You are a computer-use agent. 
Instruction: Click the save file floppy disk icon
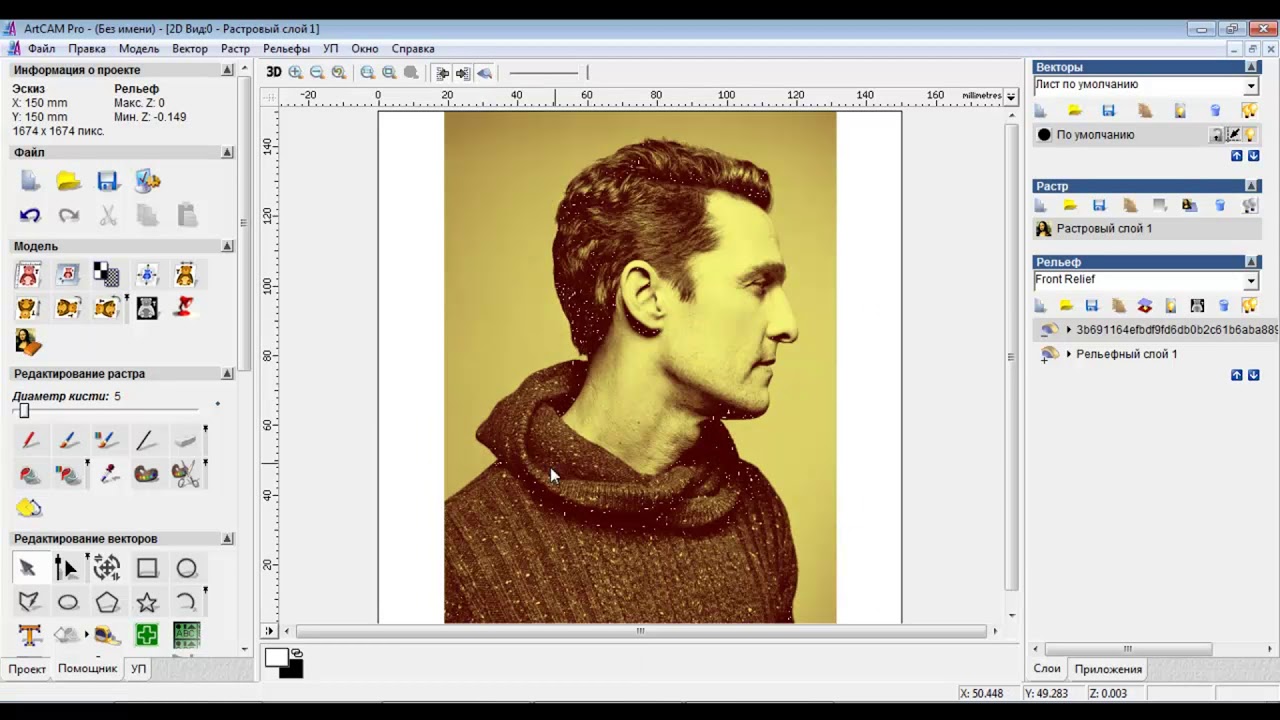tap(108, 181)
